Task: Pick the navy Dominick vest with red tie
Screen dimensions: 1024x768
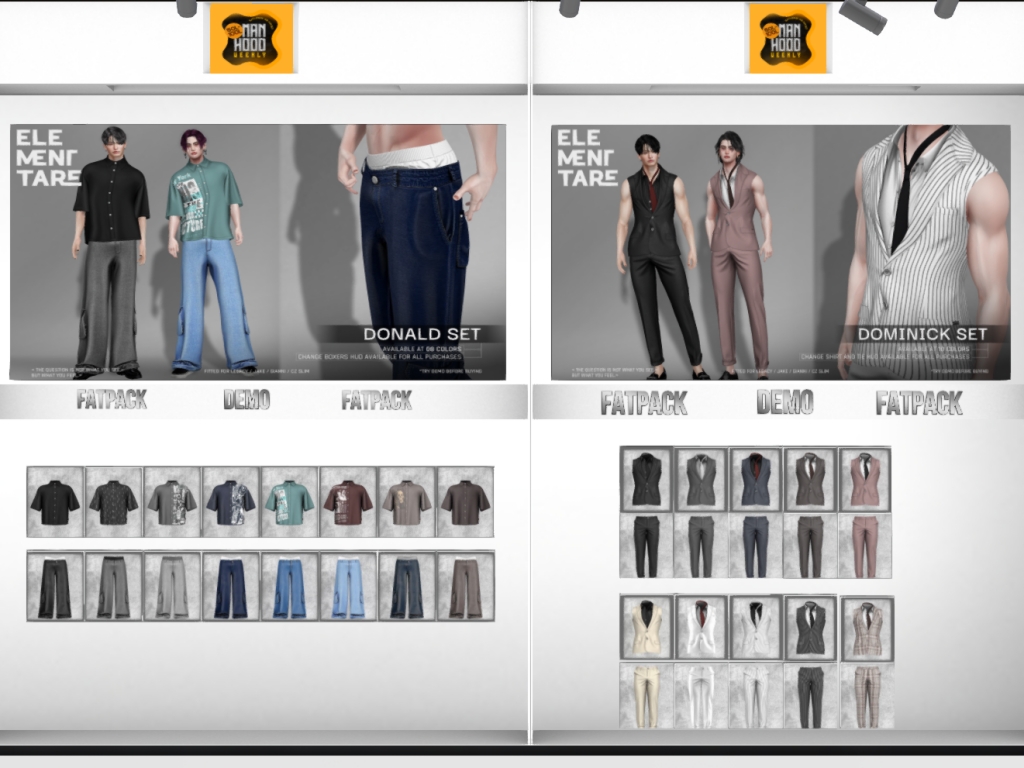Action: pos(756,479)
